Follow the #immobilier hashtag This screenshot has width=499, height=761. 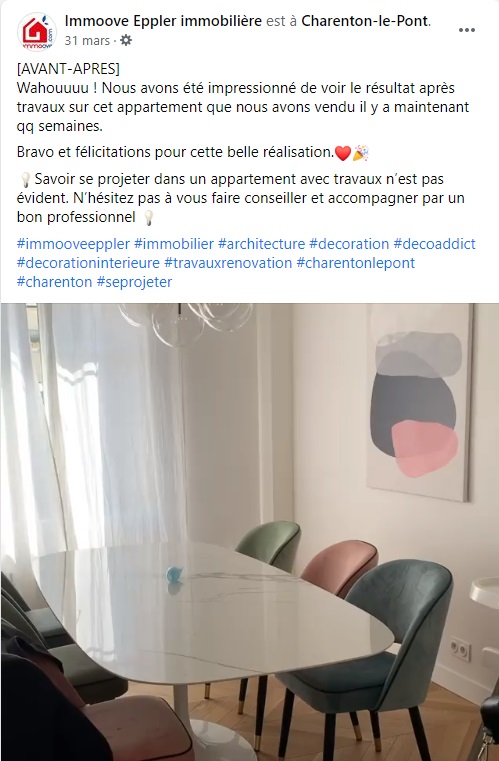click(174, 244)
